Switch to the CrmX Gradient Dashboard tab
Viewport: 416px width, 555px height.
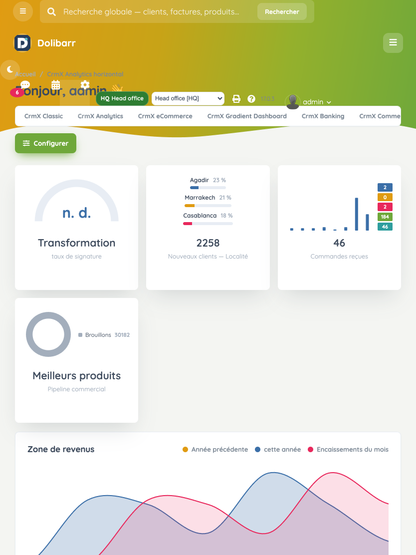tap(247, 116)
